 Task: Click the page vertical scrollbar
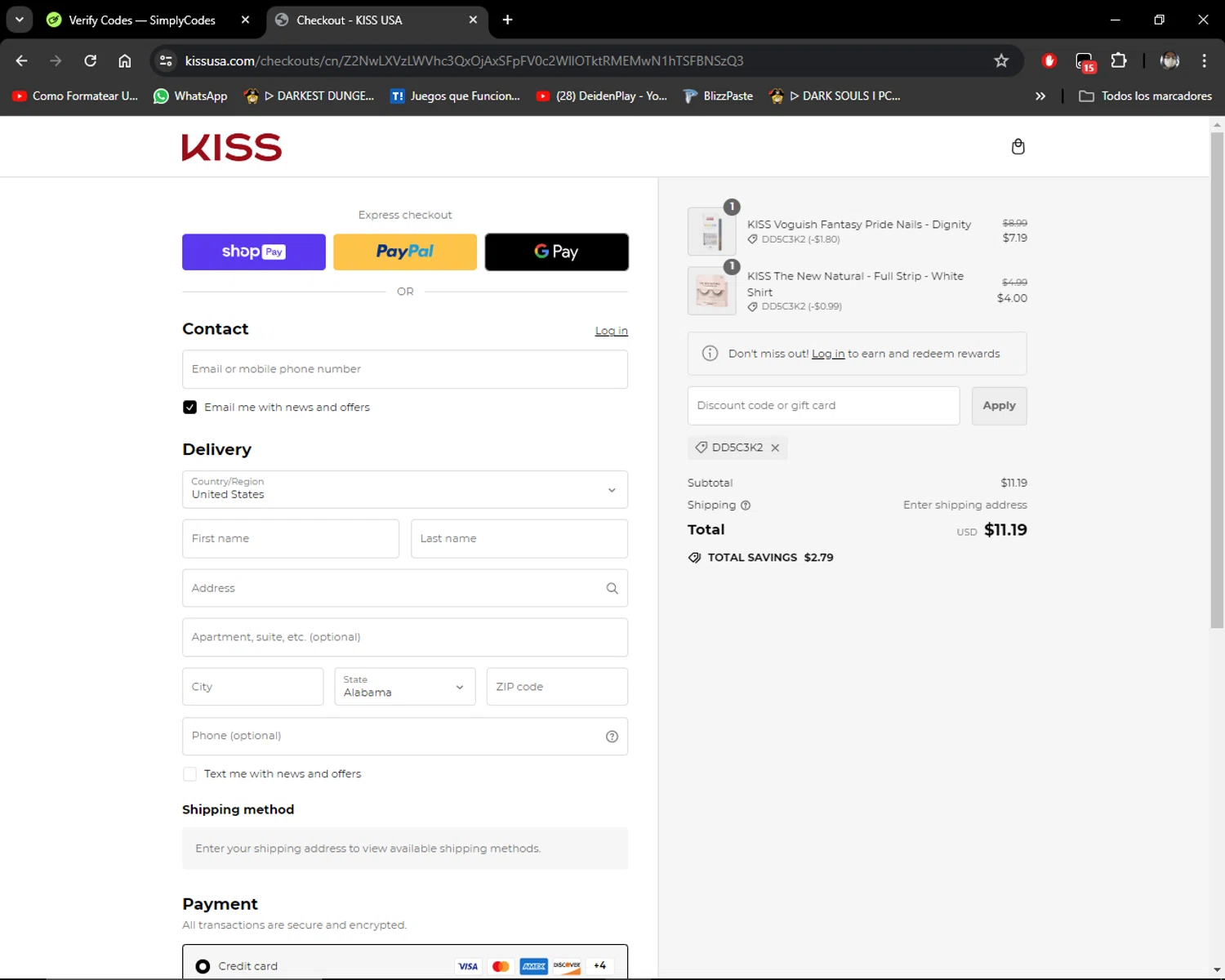coord(1217,380)
